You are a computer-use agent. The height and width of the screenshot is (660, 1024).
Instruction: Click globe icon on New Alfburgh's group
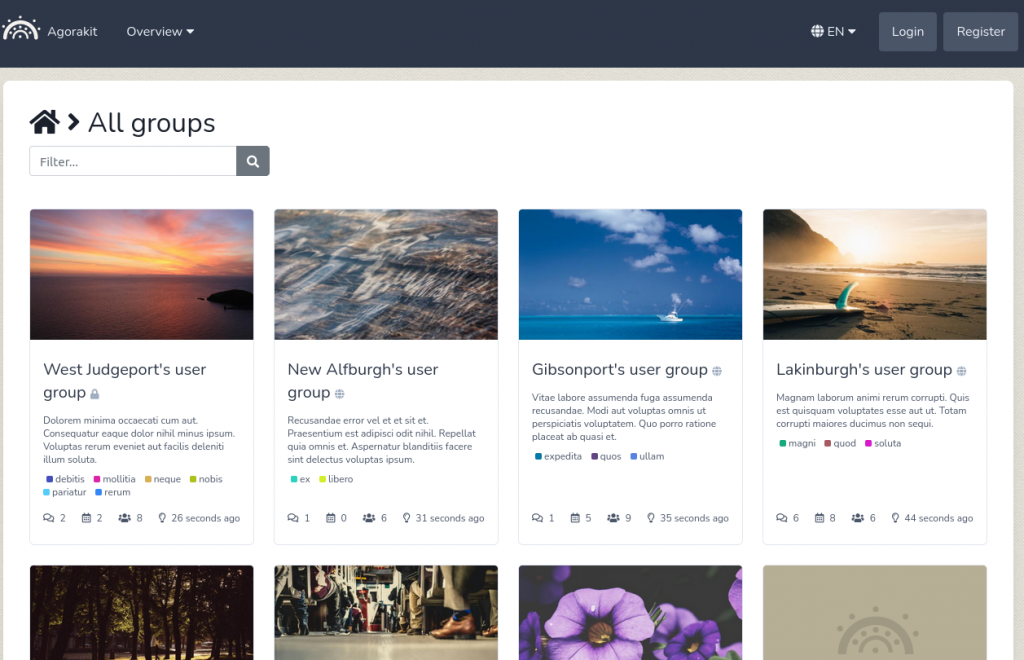pos(339,394)
